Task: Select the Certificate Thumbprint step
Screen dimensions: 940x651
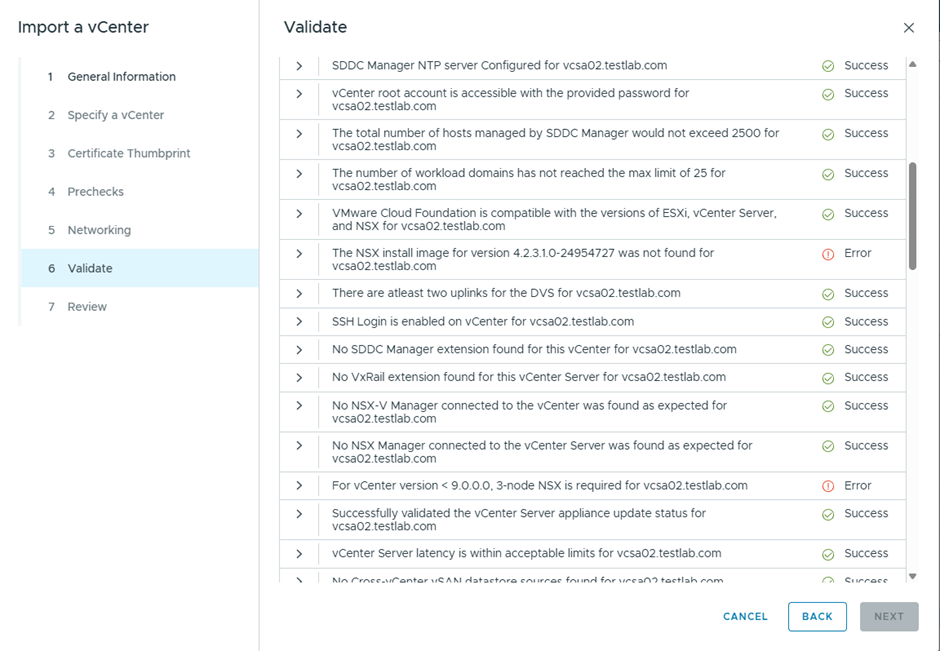Action: (x=128, y=154)
